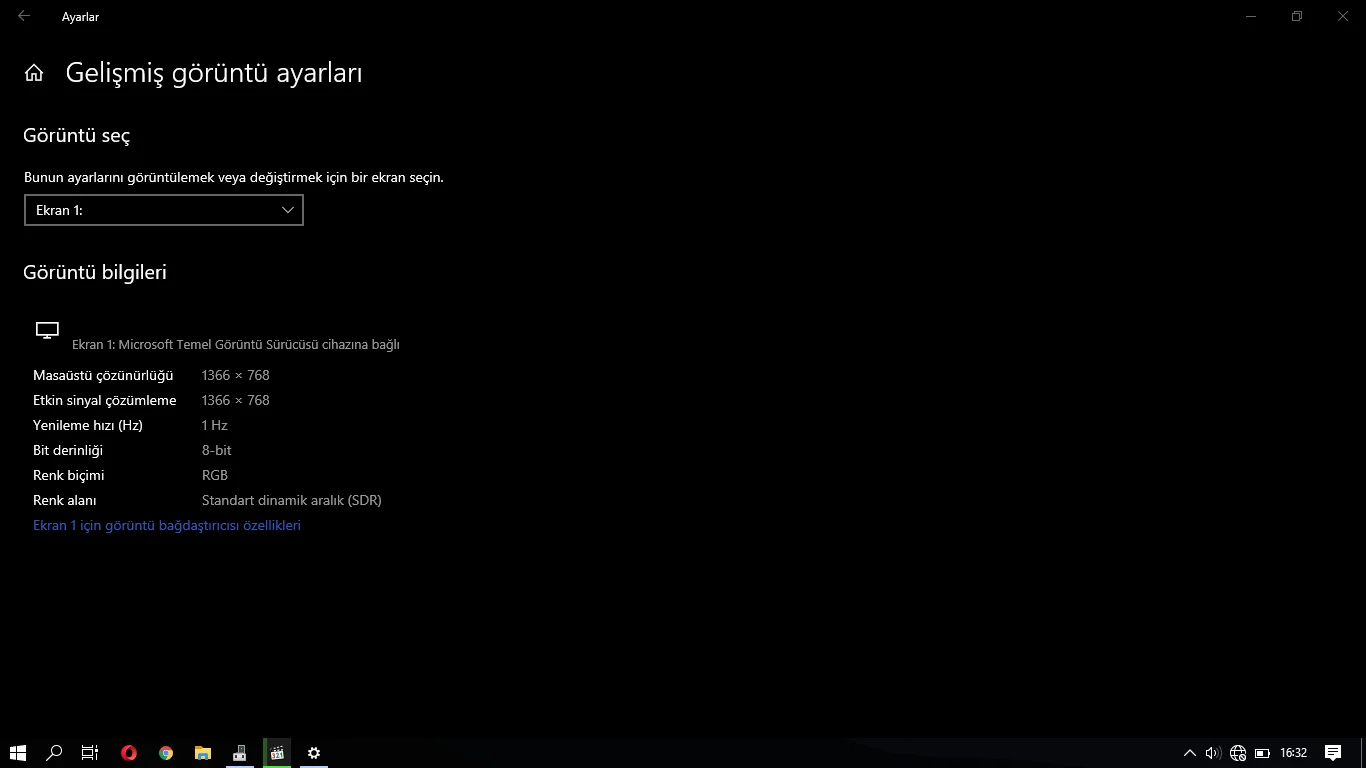Click the '1 Hz' refresh rate value
Image resolution: width=1366 pixels, height=768 pixels.
[215, 425]
